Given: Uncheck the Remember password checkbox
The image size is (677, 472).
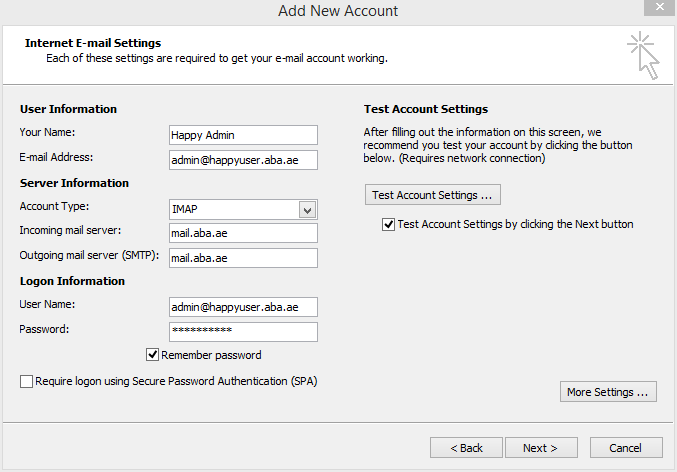Looking at the screenshot, I should coord(152,355).
